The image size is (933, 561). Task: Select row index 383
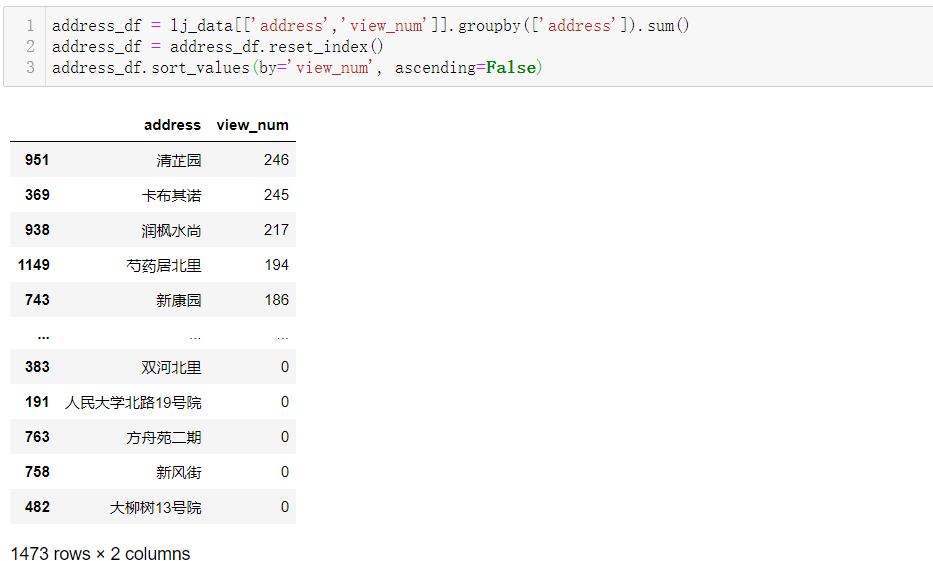[x=37, y=366]
